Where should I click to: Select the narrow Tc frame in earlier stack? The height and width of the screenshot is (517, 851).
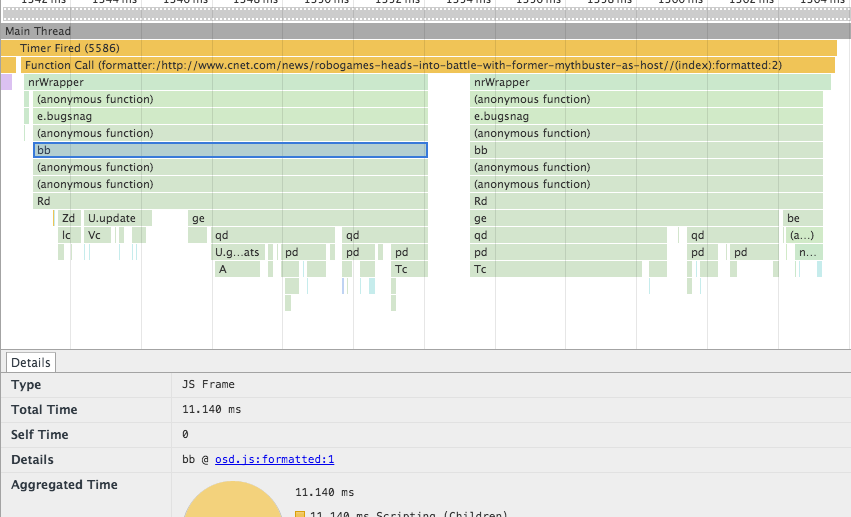[409, 270]
